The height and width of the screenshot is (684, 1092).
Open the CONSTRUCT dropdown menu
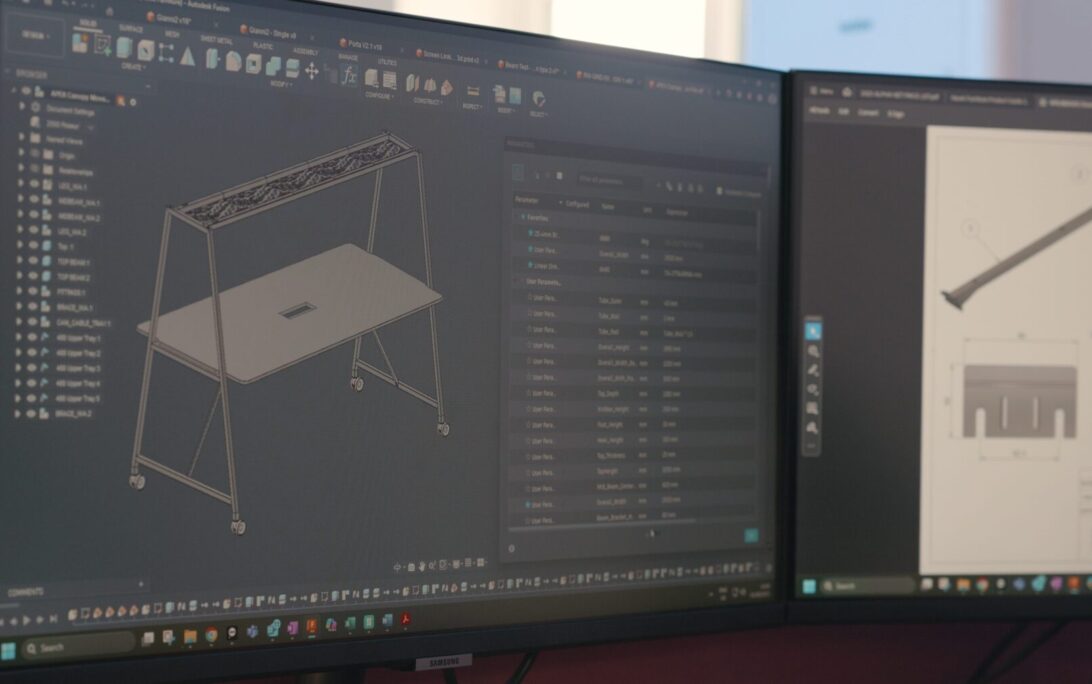(428, 102)
